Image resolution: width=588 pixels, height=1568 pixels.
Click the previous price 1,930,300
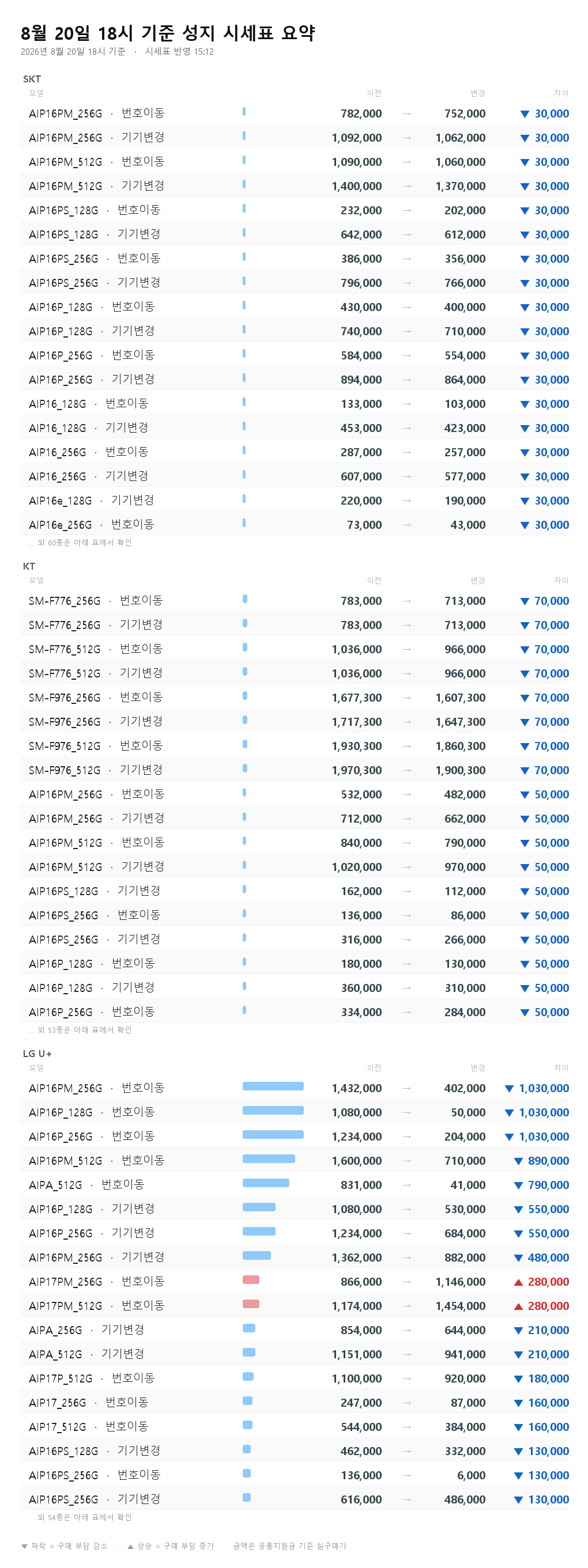357,746
